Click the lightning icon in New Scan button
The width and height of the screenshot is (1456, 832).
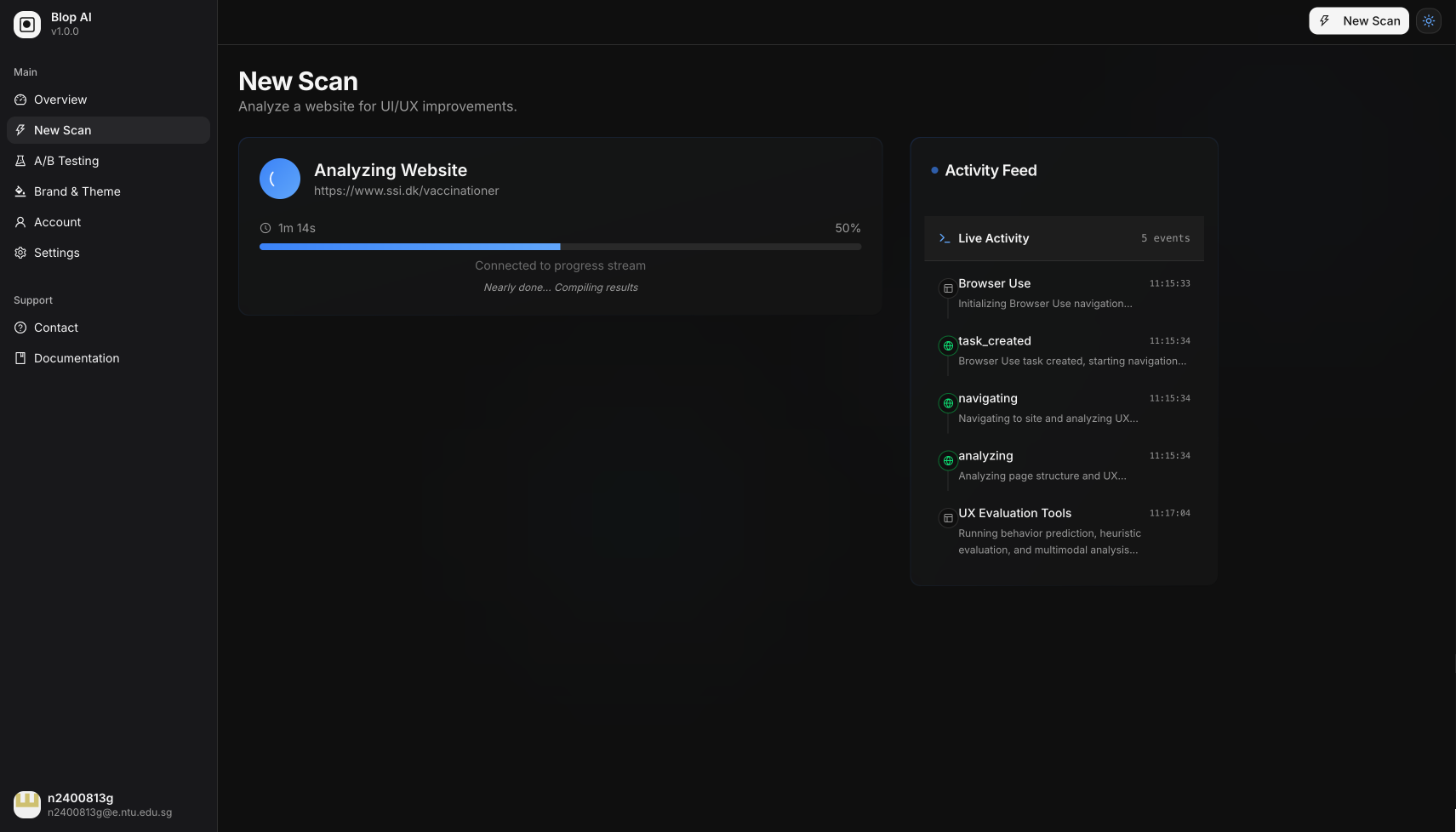1324,20
